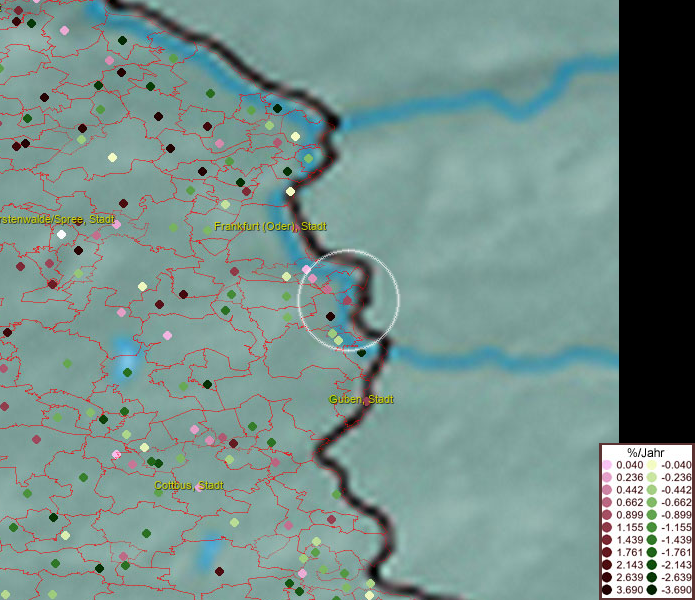Select the legend value 0.899
The image size is (695, 600).
pyautogui.click(x=629, y=515)
